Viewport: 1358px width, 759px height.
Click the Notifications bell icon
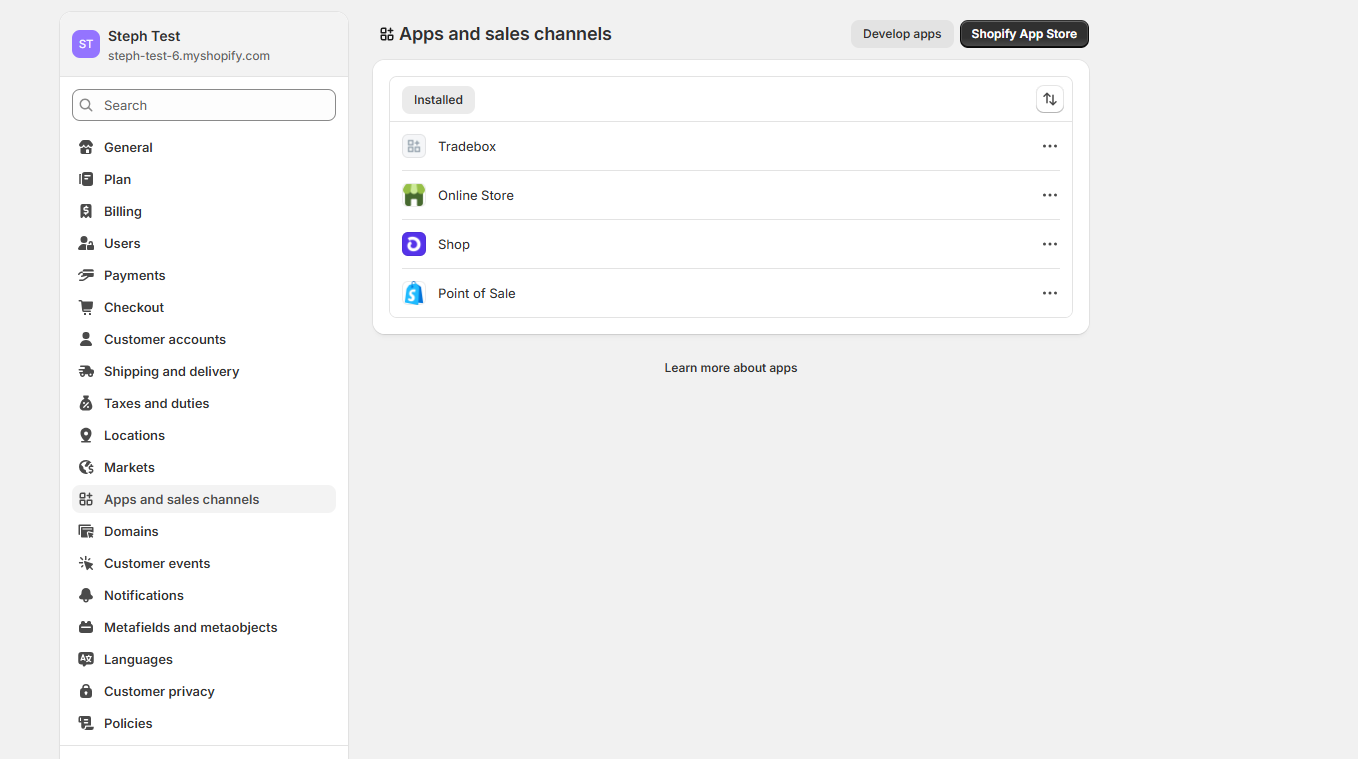click(x=87, y=595)
